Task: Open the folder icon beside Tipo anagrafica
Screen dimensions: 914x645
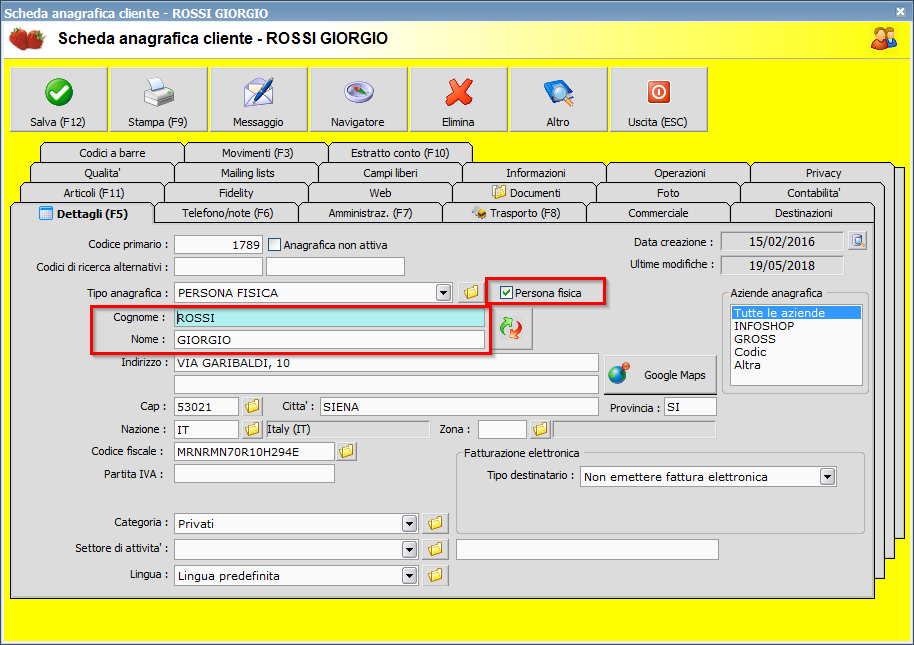Action: pos(471,292)
